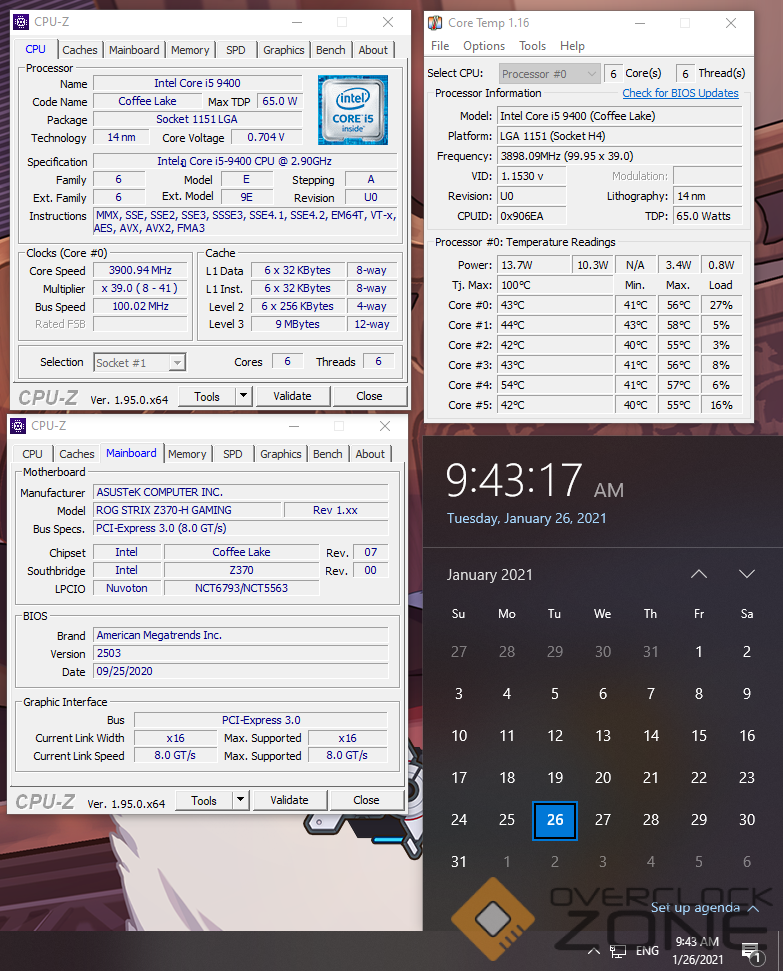Open About tab in top CPU-Z window
Image resolution: width=783 pixels, height=971 pixels.
coord(373,50)
